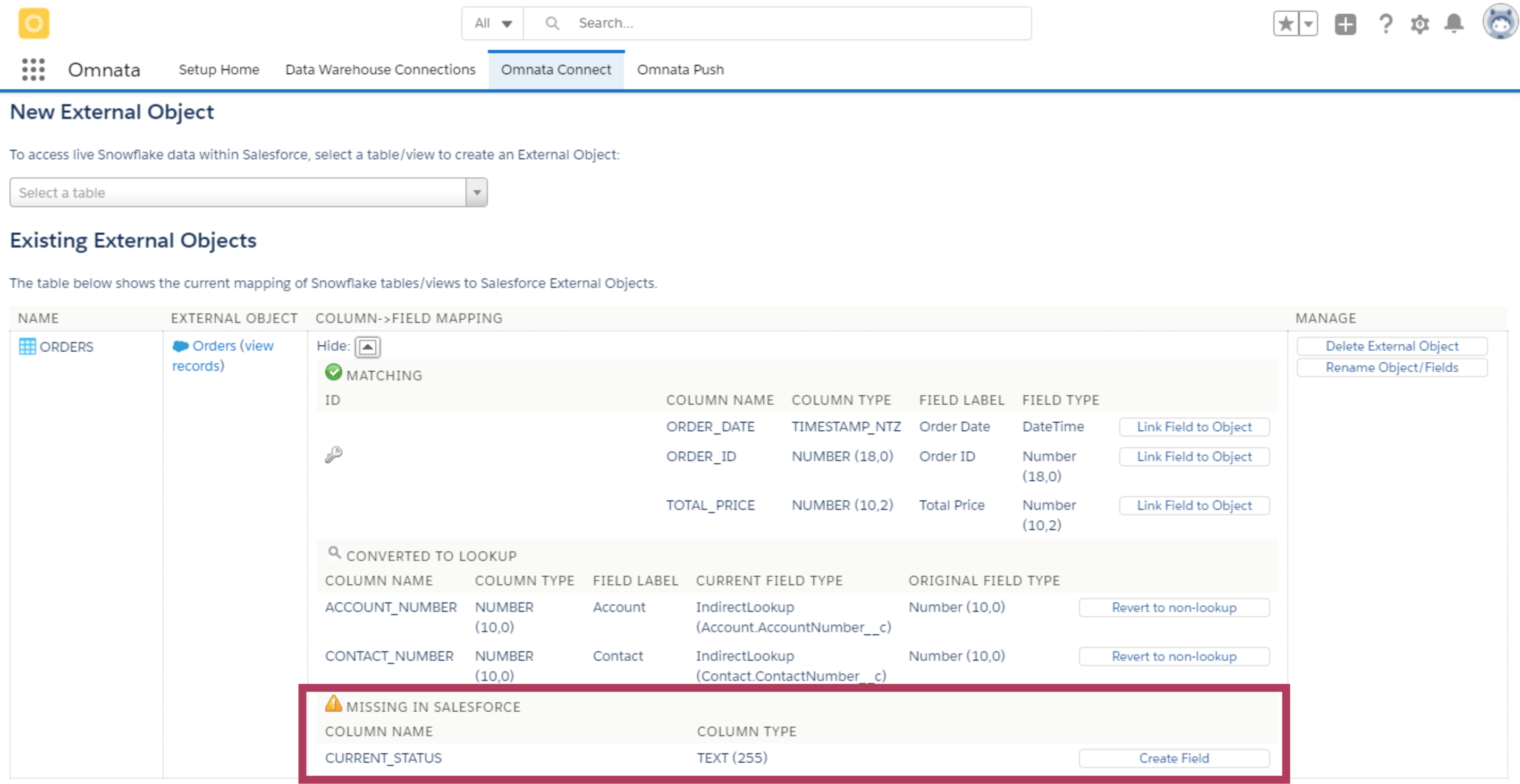The image size is (1520, 784).
Task: Click the CURRENT_STATUS column name
Action: [x=383, y=758]
